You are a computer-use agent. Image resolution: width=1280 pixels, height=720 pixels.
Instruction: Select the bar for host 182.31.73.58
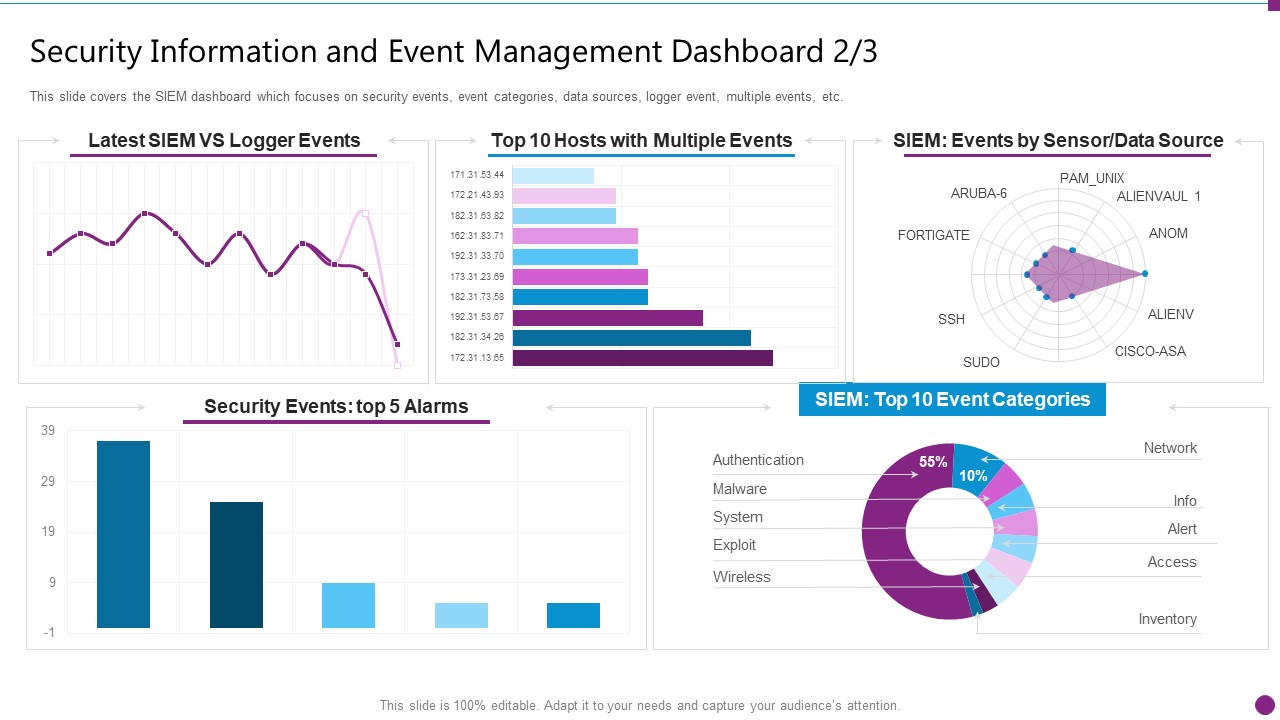pos(580,297)
